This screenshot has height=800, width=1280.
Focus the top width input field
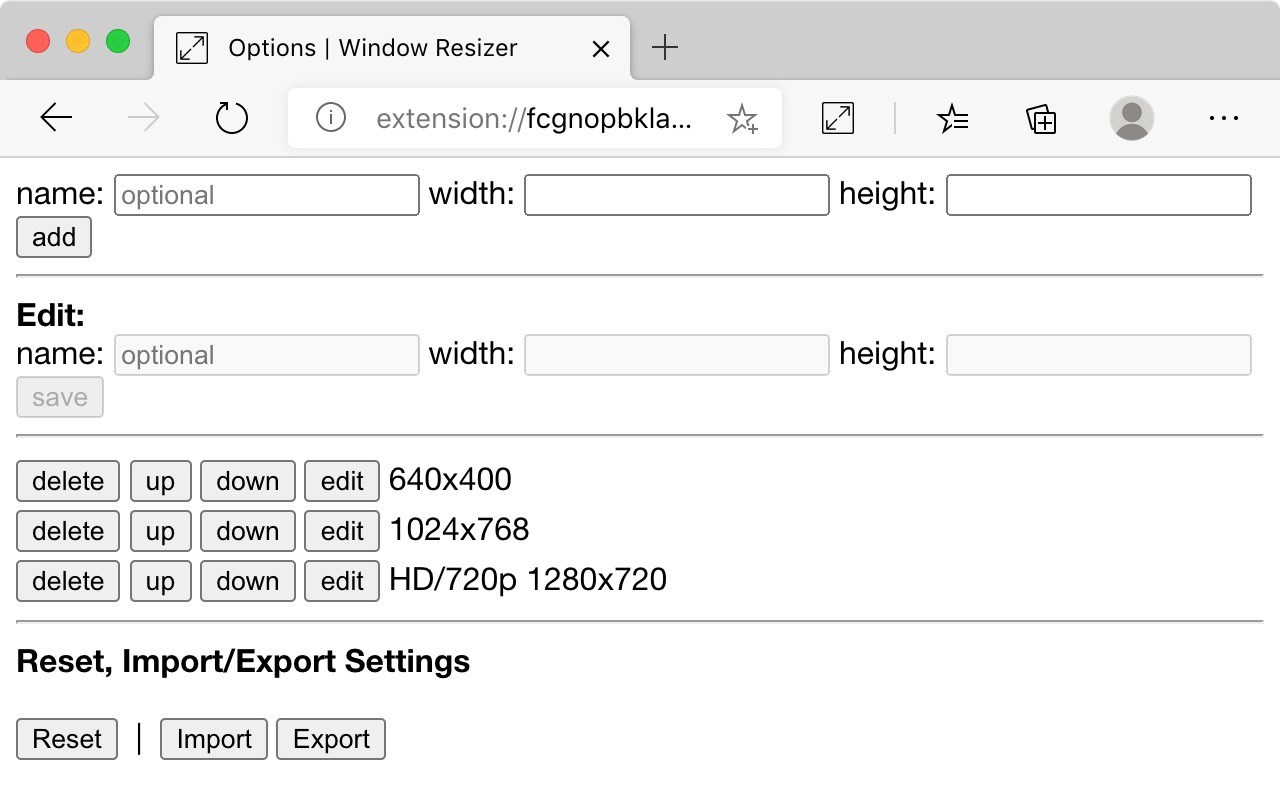[x=676, y=195]
